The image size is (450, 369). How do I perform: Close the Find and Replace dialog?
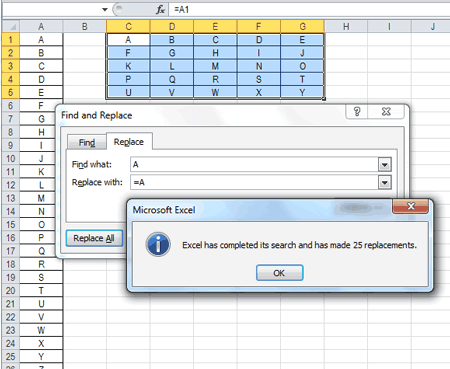click(x=386, y=111)
